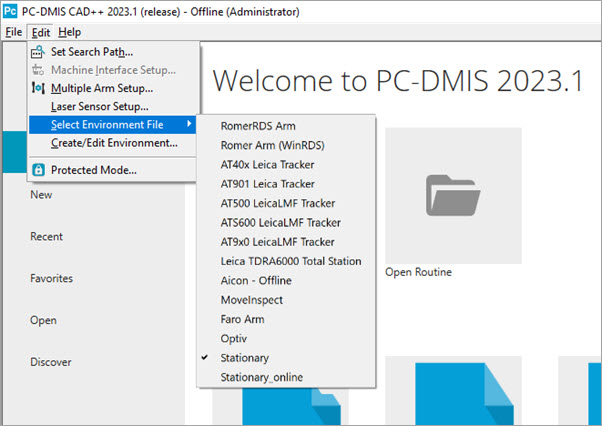Click the Multiple Arm Setup icon
The image size is (602, 426).
pyautogui.click(x=38, y=88)
